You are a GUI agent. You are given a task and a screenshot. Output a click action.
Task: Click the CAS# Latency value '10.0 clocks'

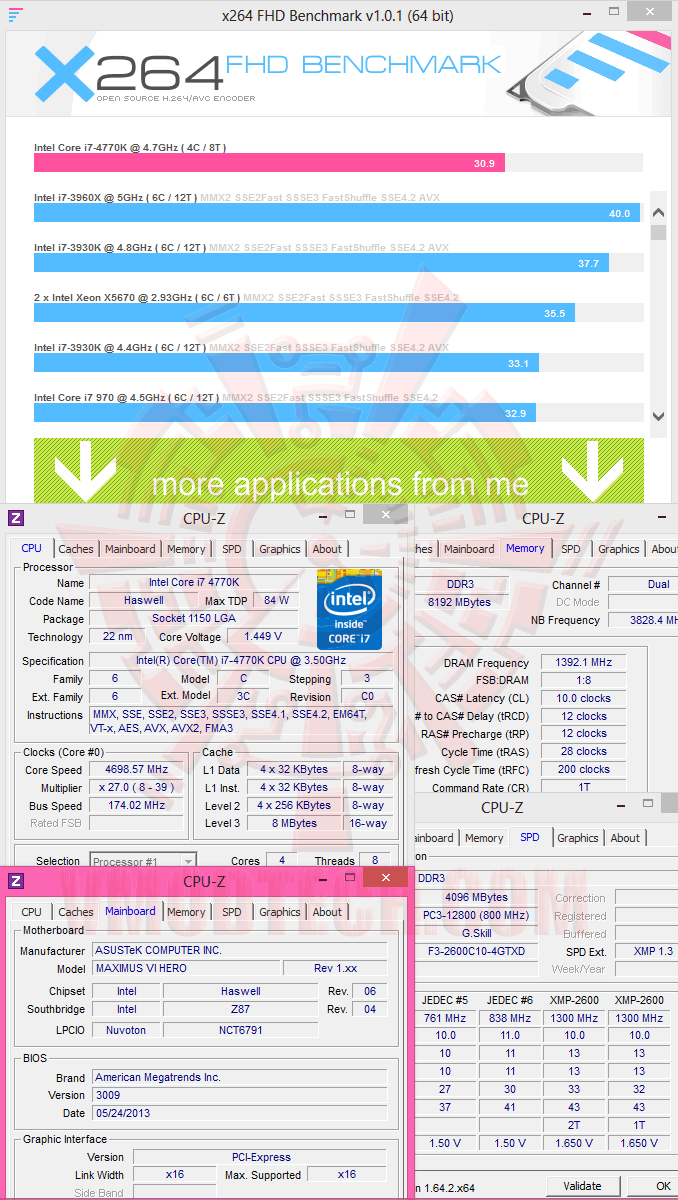click(x=584, y=699)
